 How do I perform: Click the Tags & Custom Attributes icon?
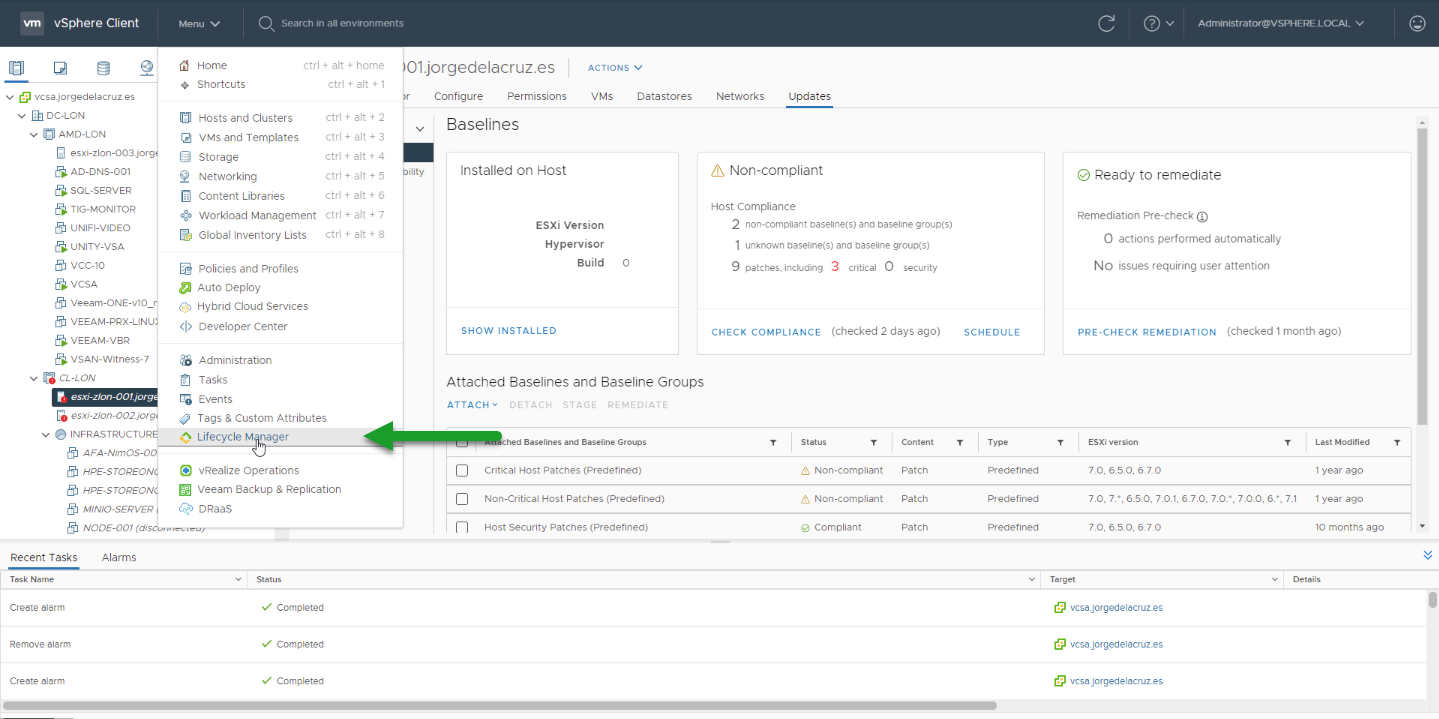click(185, 418)
